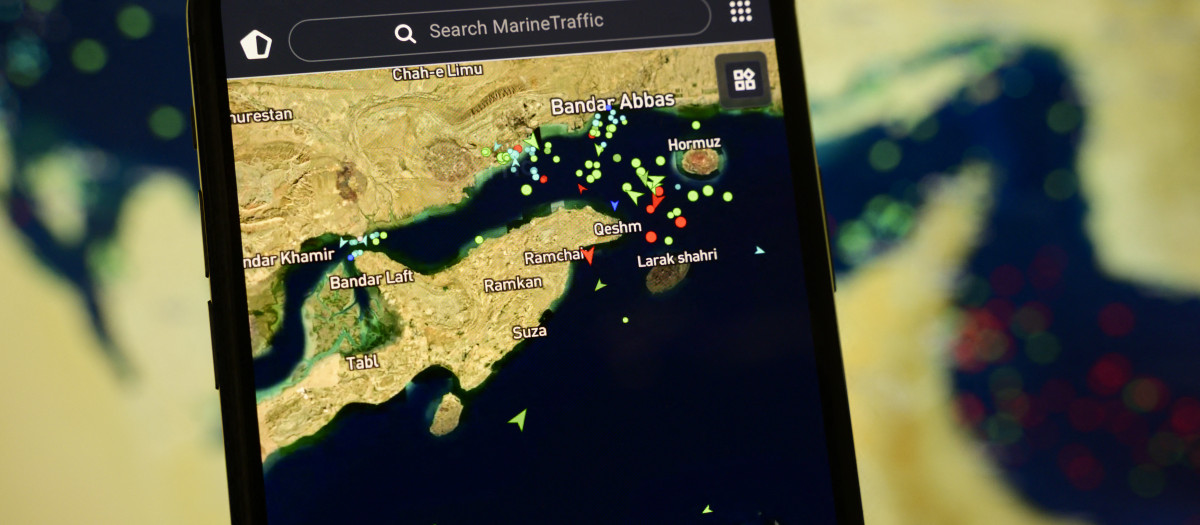Click the Hormuz island label
Image resolution: width=1200 pixels, height=525 pixels.
[x=694, y=144]
